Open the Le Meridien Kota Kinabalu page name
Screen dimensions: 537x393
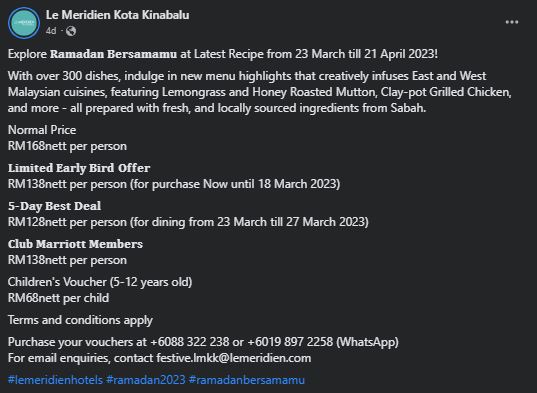point(117,15)
